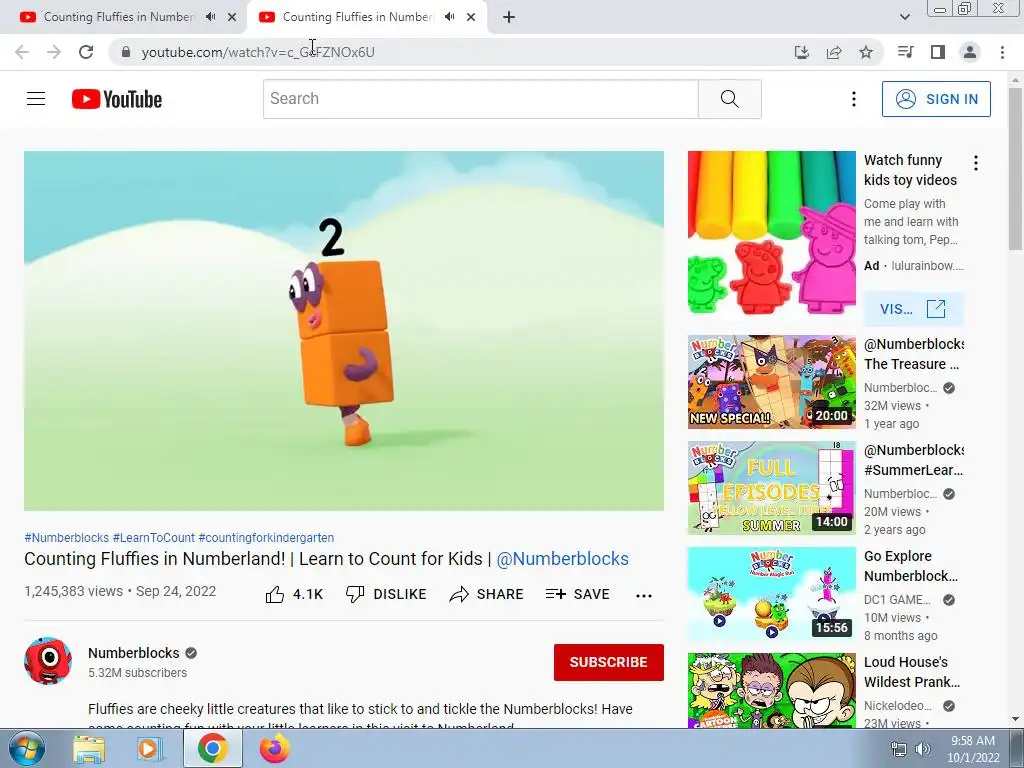Image resolution: width=1024 pixels, height=768 pixels.
Task: Click the search magnifier button
Action: (729, 99)
